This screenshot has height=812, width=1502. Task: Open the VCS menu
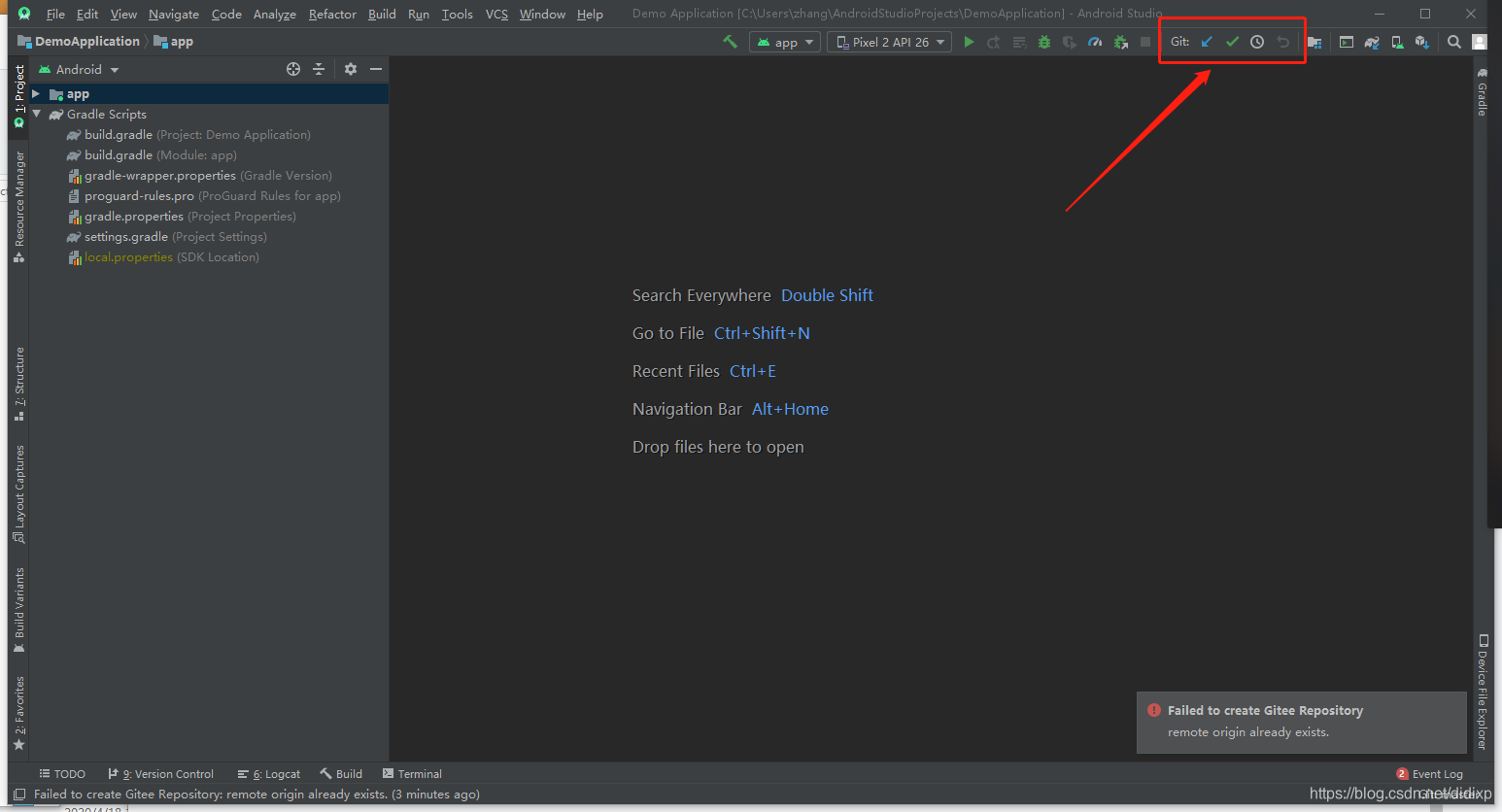coord(496,14)
